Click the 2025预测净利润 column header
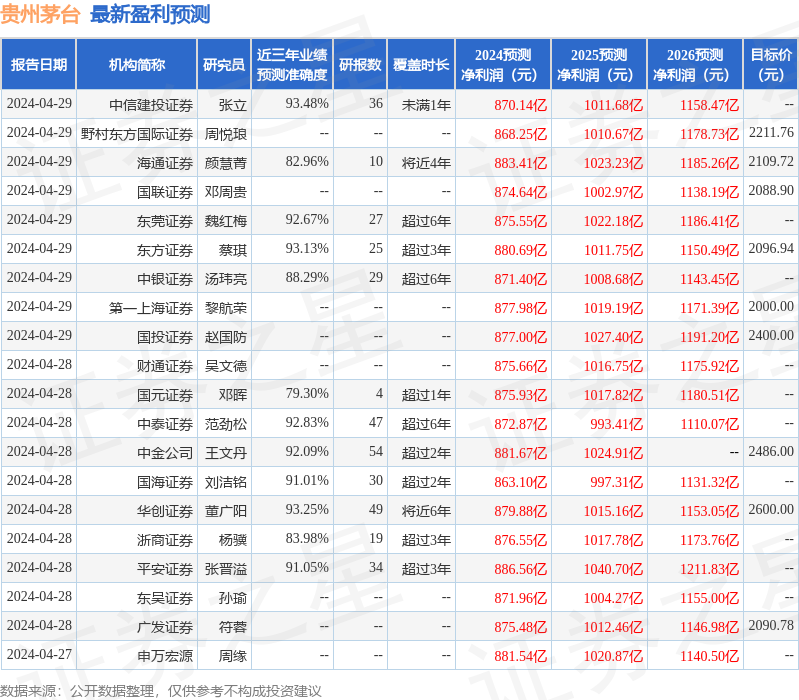 tap(599, 65)
